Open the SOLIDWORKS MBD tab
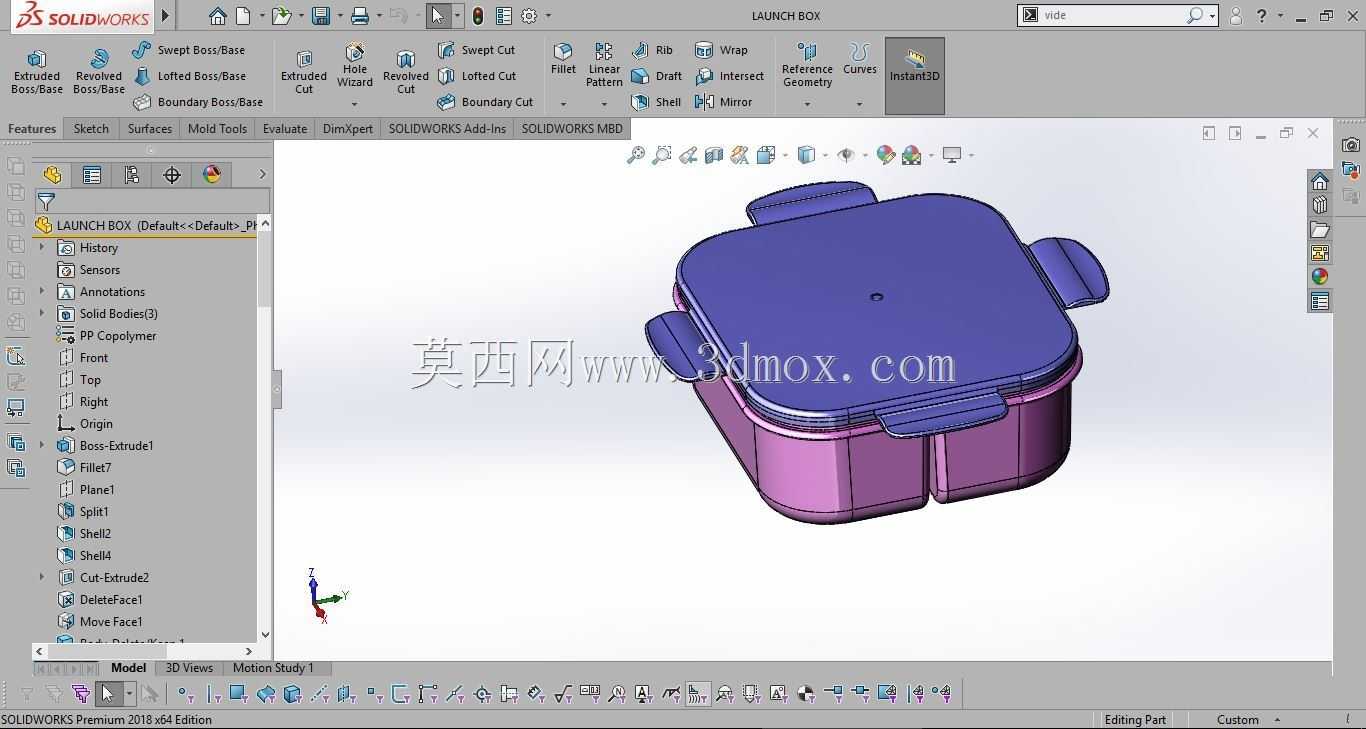This screenshot has width=1366, height=729. click(x=572, y=129)
